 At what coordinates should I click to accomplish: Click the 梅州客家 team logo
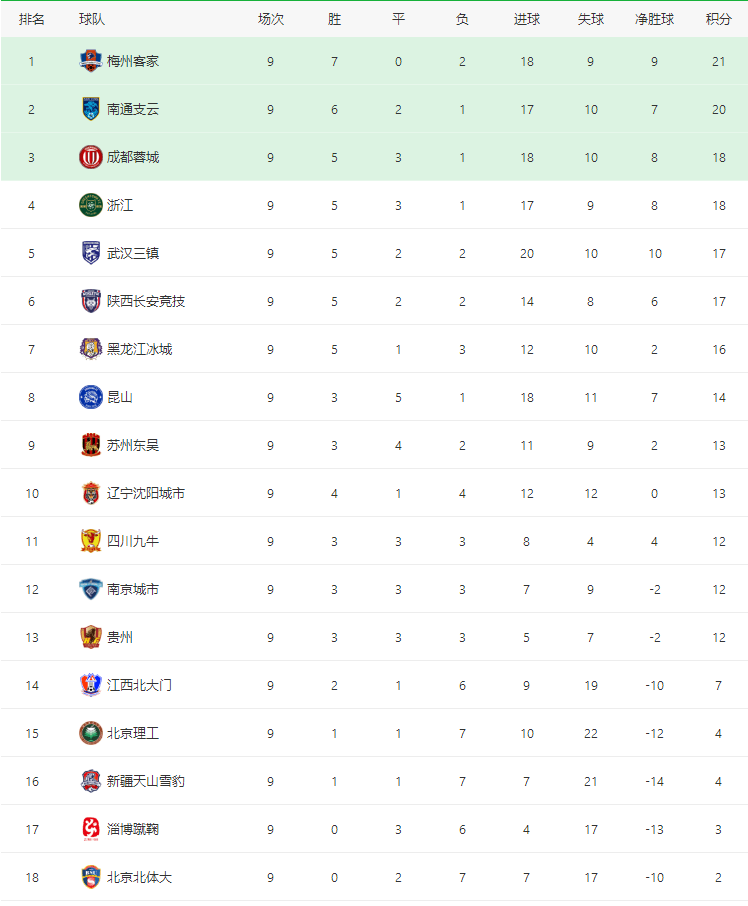click(91, 61)
